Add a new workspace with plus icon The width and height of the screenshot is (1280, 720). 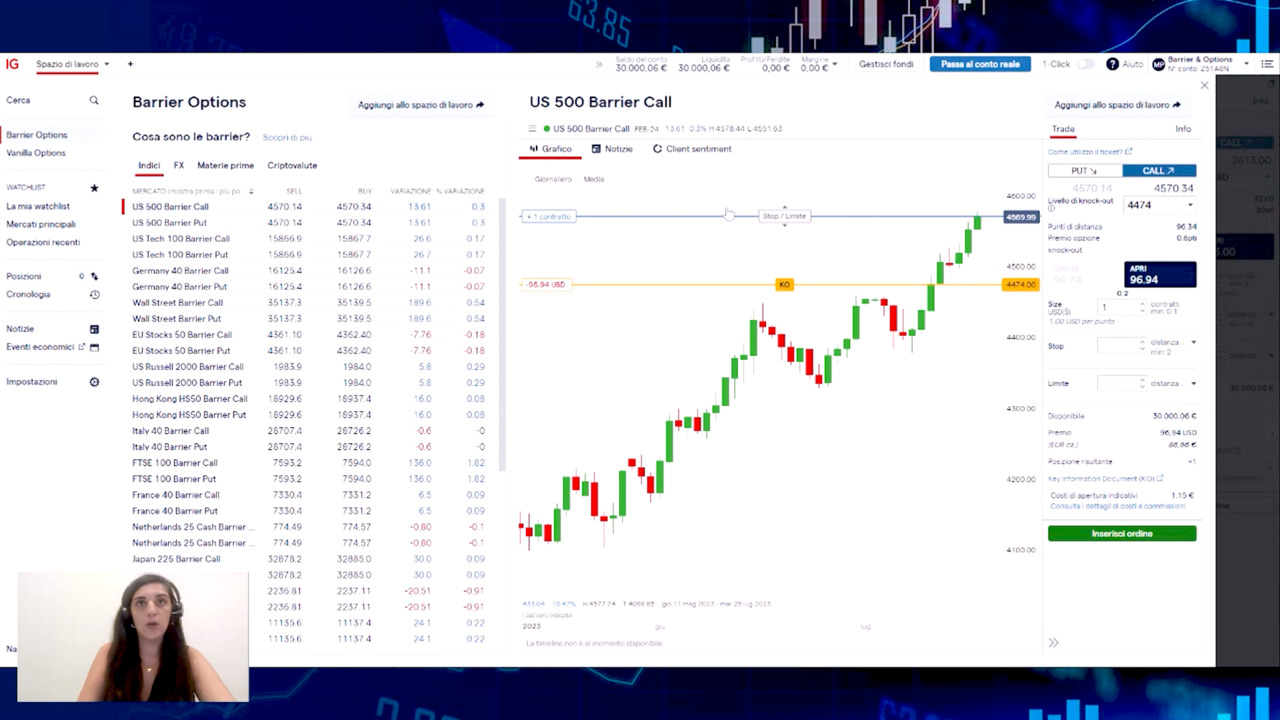(x=130, y=64)
